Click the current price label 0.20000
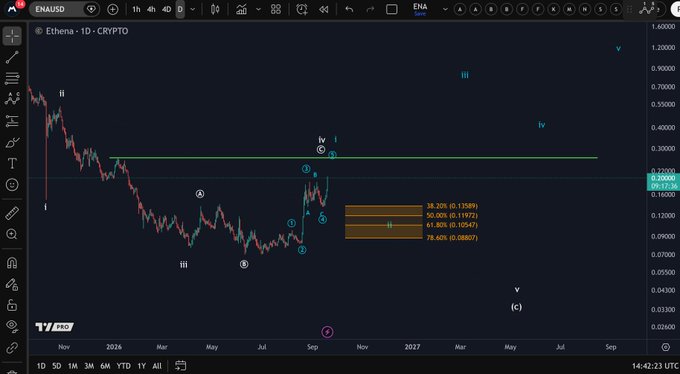The image size is (680, 374). (x=663, y=178)
